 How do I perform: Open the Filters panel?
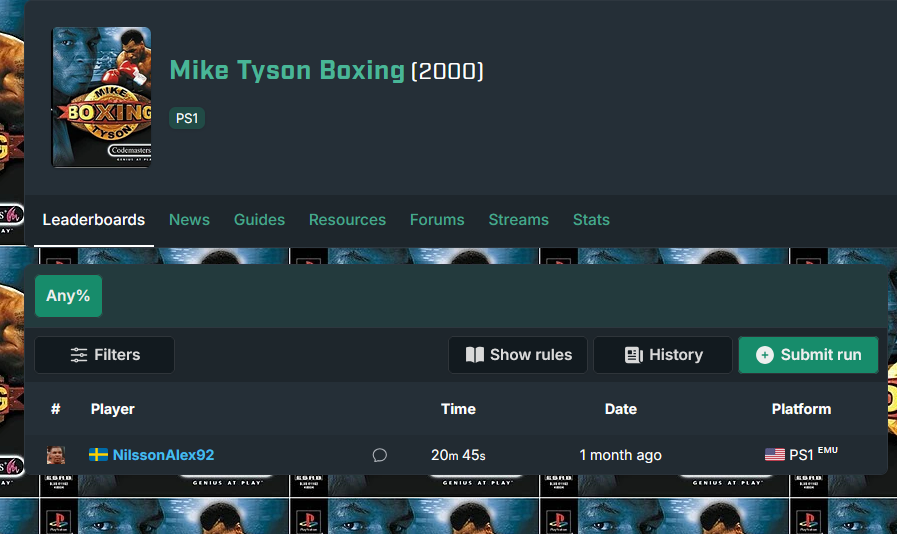[105, 355]
